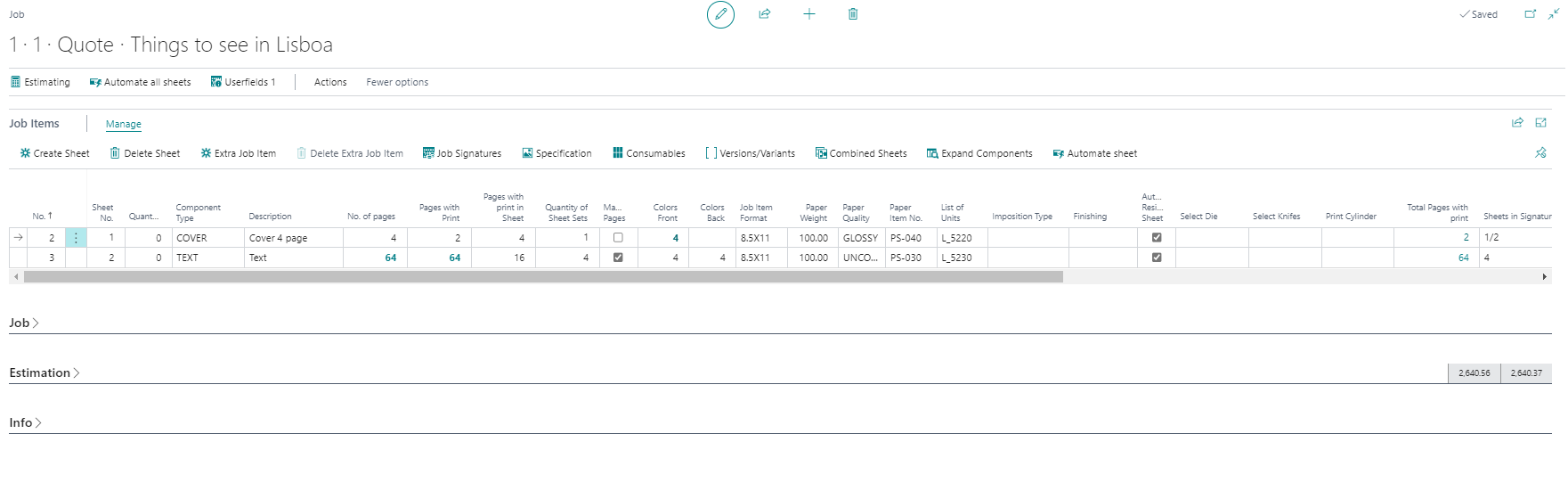Open row options for COVER row
The width and height of the screenshot is (1568, 483).
pyautogui.click(x=76, y=238)
